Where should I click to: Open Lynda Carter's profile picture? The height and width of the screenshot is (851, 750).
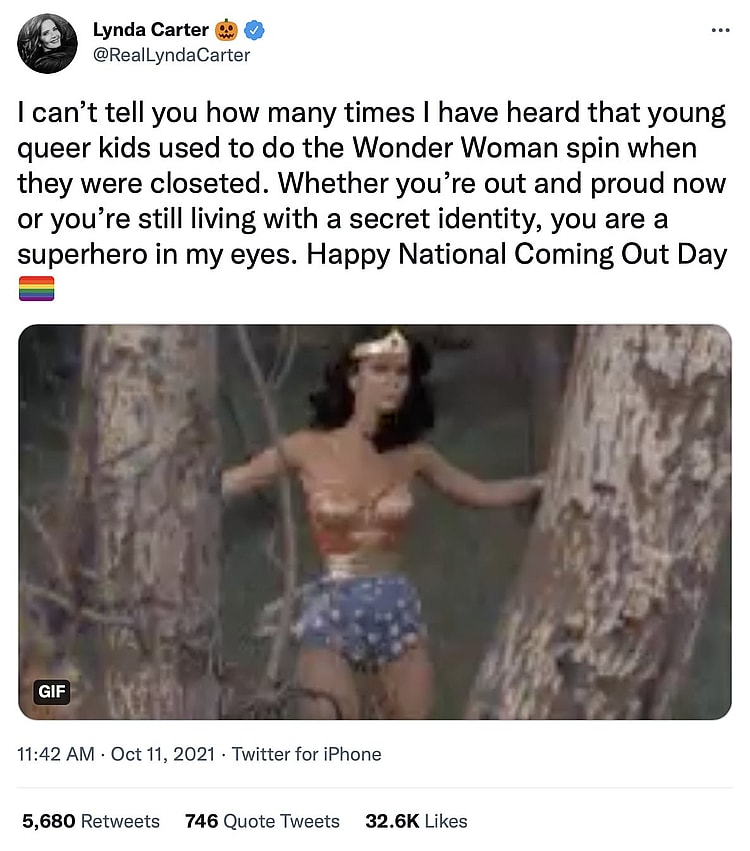pyautogui.click(x=47, y=43)
